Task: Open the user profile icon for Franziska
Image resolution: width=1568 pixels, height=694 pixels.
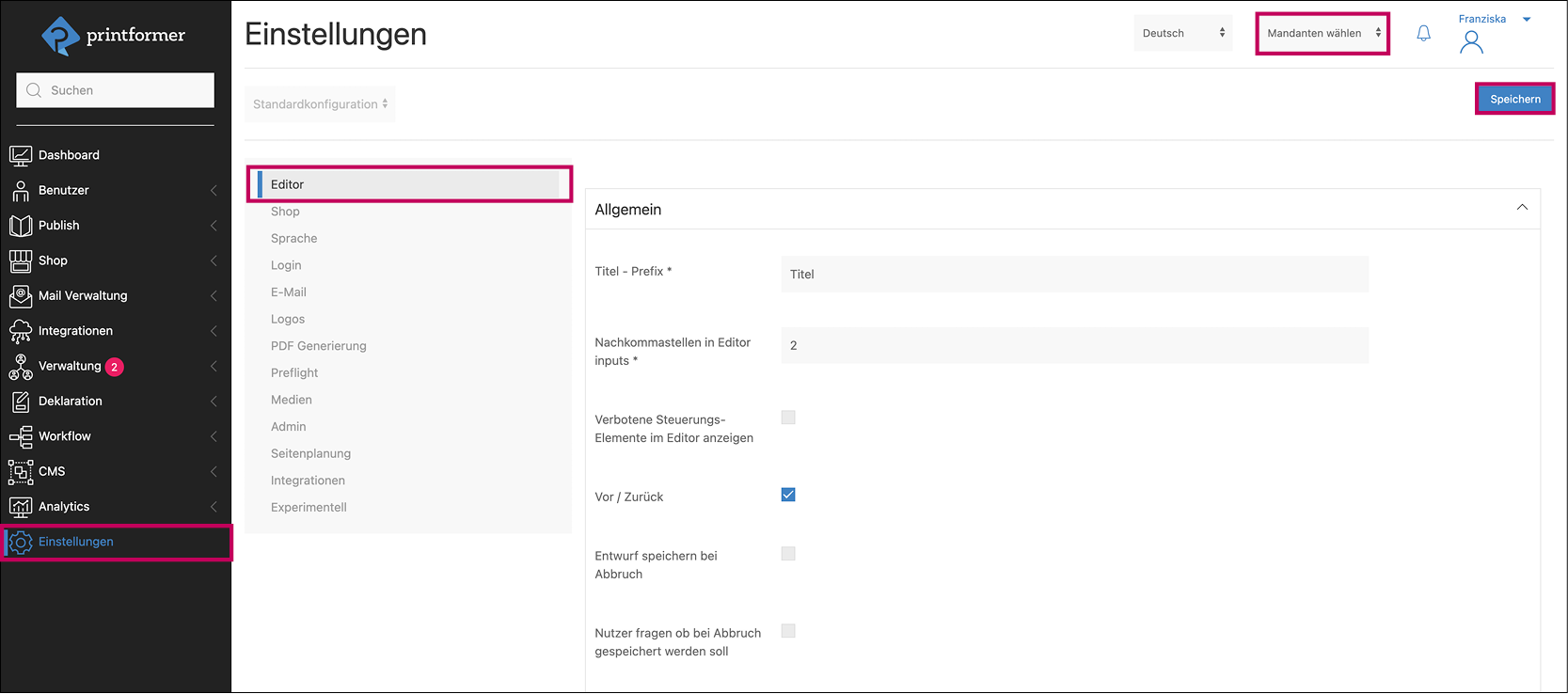Action: pyautogui.click(x=1471, y=42)
